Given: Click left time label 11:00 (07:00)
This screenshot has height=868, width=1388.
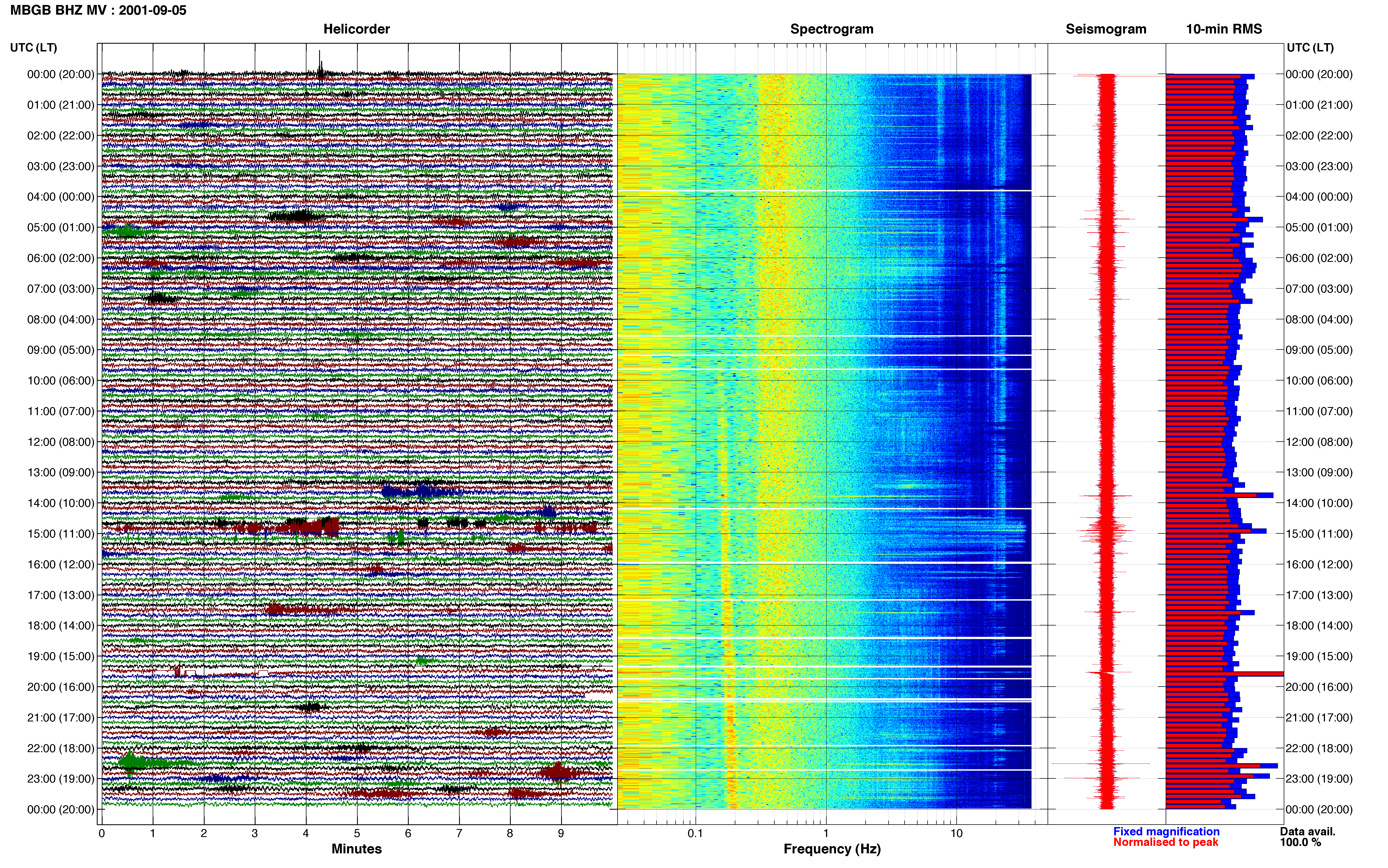Looking at the screenshot, I should 61,411.
